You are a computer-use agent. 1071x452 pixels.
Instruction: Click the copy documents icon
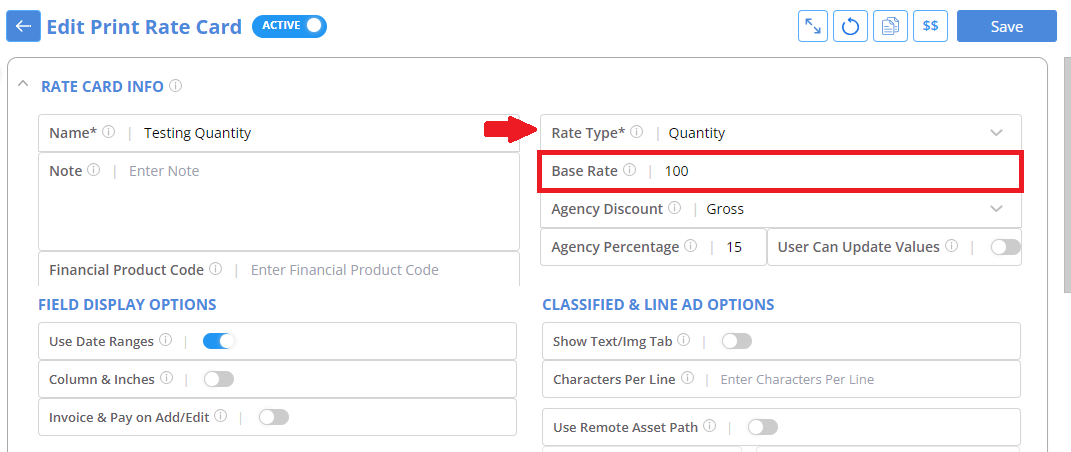(x=890, y=27)
